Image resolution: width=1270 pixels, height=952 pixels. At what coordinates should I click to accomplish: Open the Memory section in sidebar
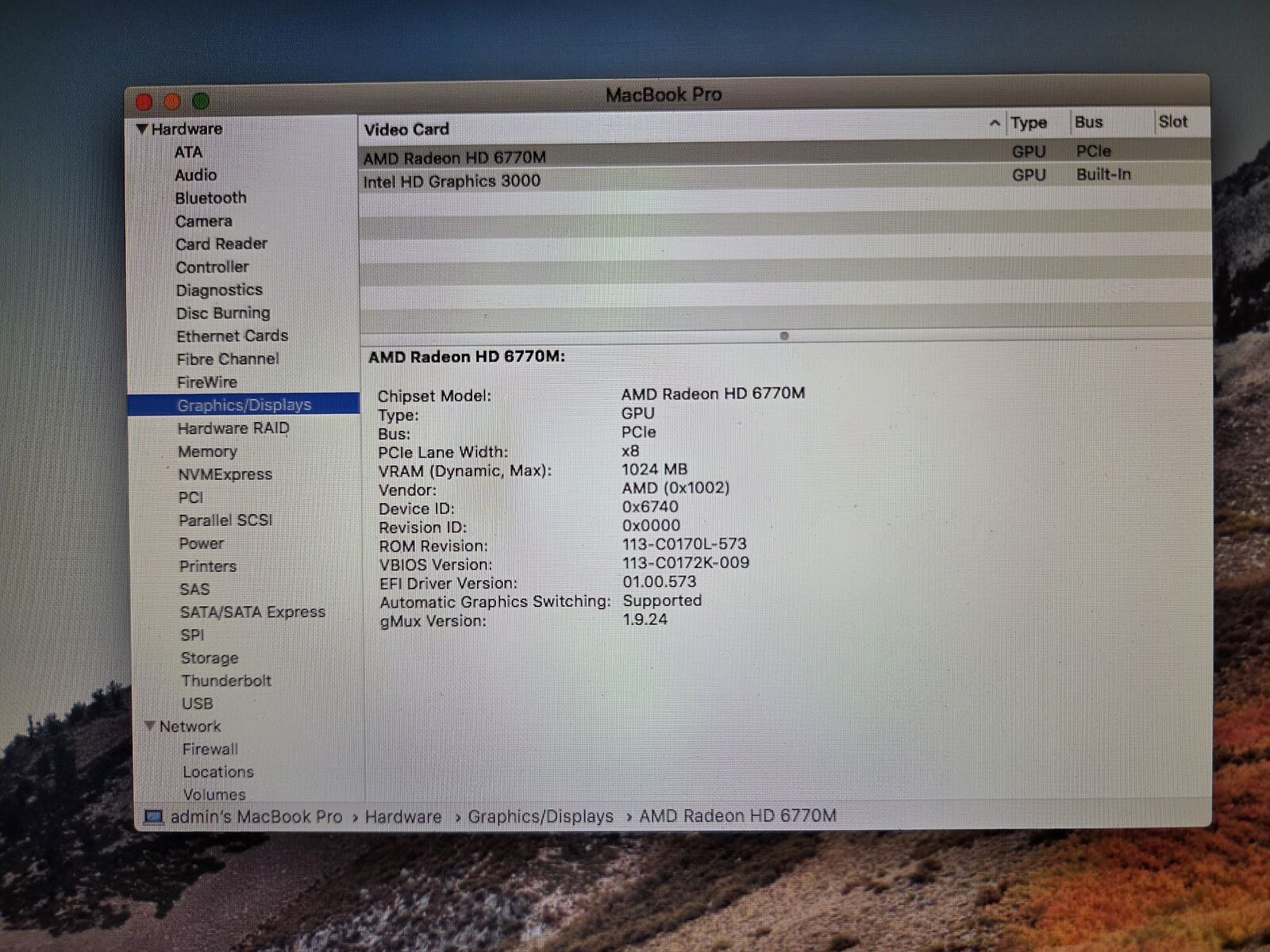coord(207,451)
